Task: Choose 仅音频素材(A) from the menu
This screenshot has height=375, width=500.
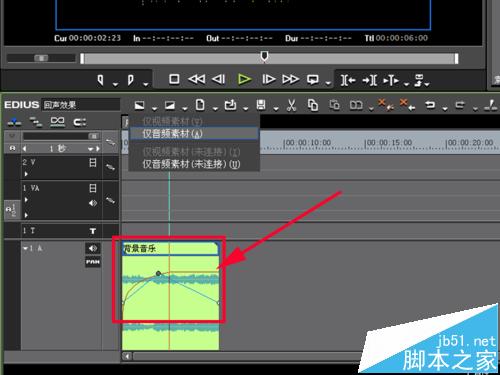Action: tap(194, 134)
